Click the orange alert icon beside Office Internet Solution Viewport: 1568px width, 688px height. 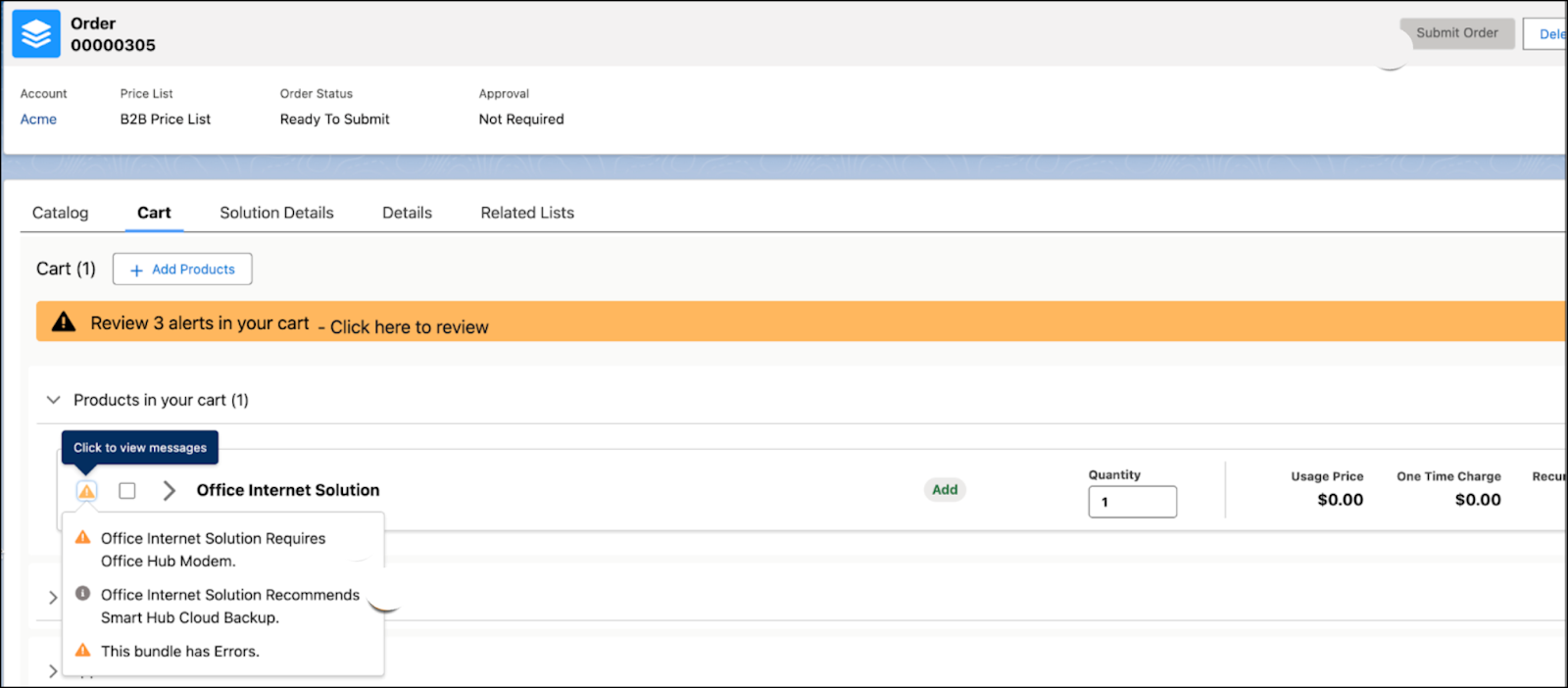point(86,491)
